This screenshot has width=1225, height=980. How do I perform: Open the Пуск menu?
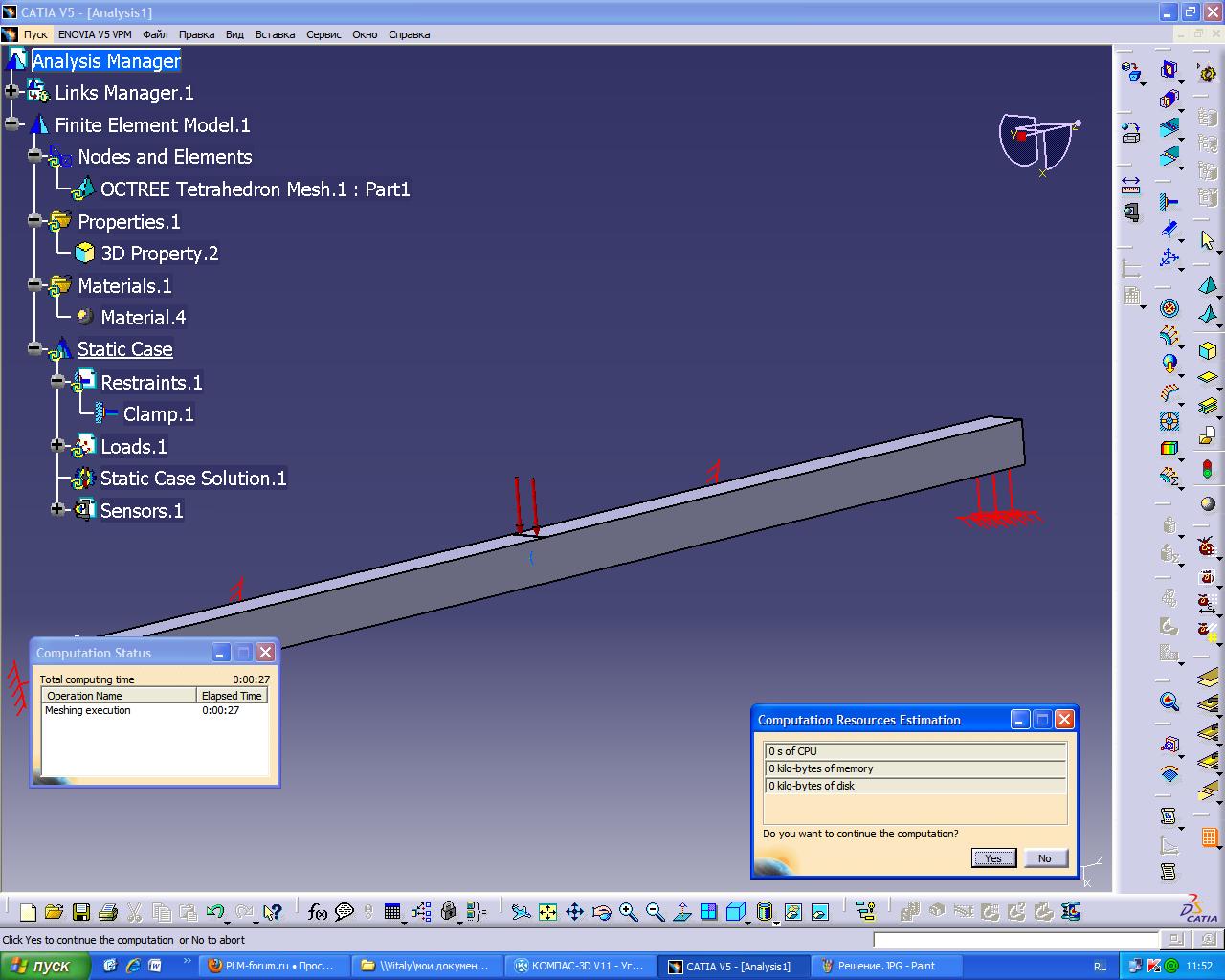pyautogui.click(x=35, y=34)
